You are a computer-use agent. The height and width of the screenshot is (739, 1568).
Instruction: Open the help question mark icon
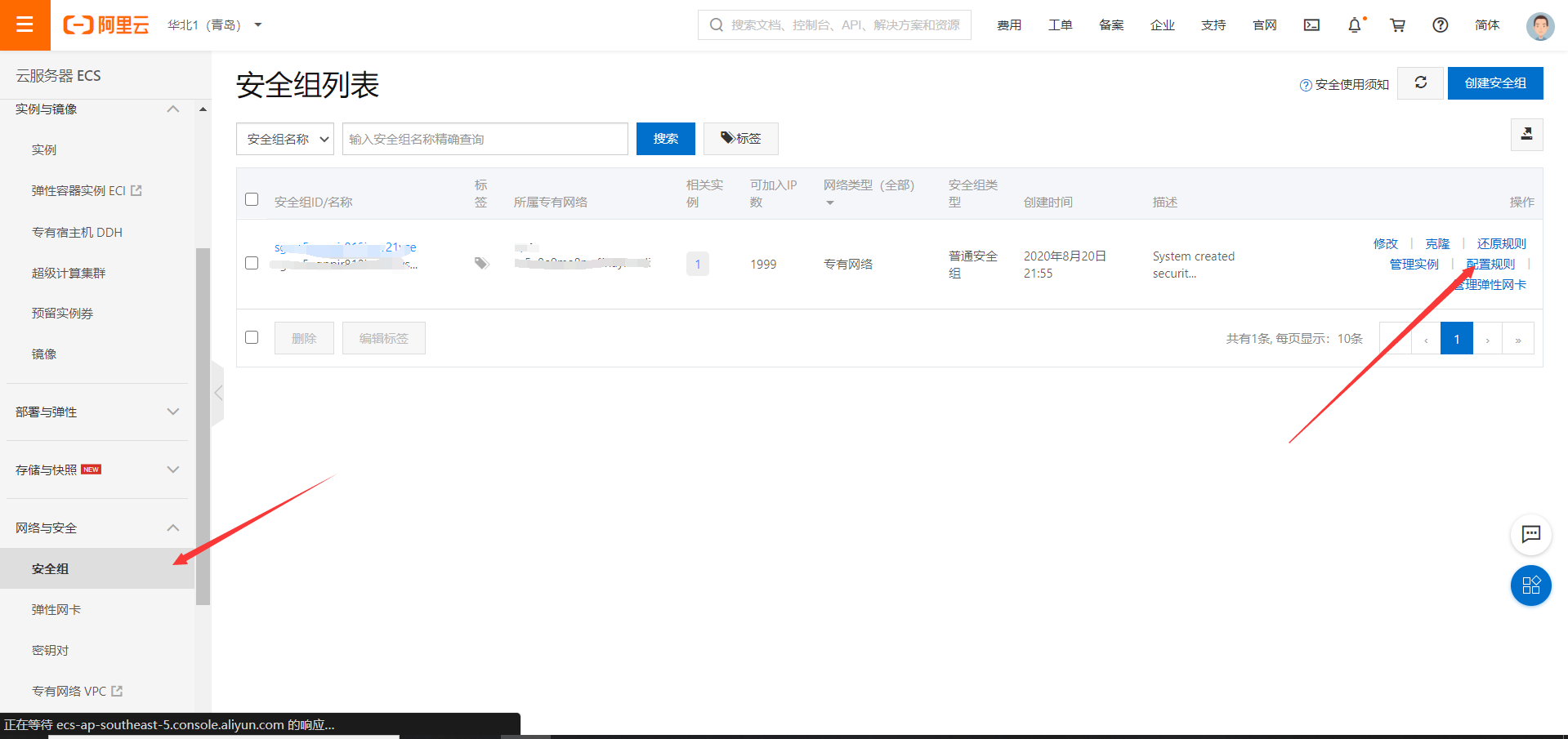1439,25
